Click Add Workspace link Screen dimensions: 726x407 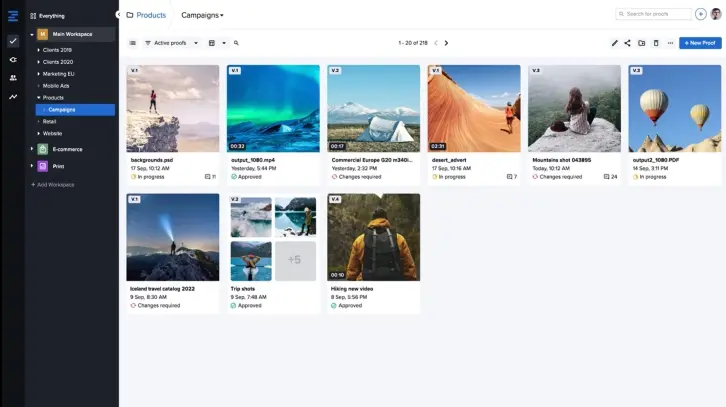coord(54,185)
